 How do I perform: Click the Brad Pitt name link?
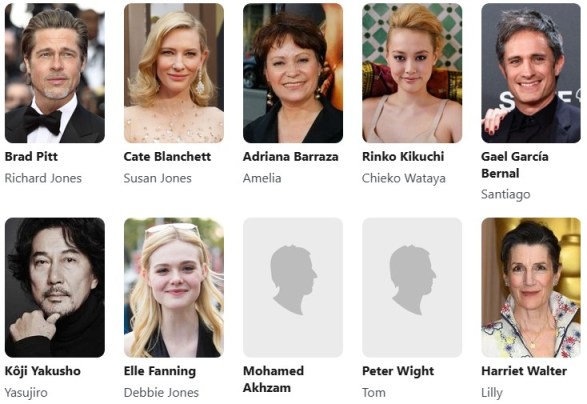tap(31, 157)
